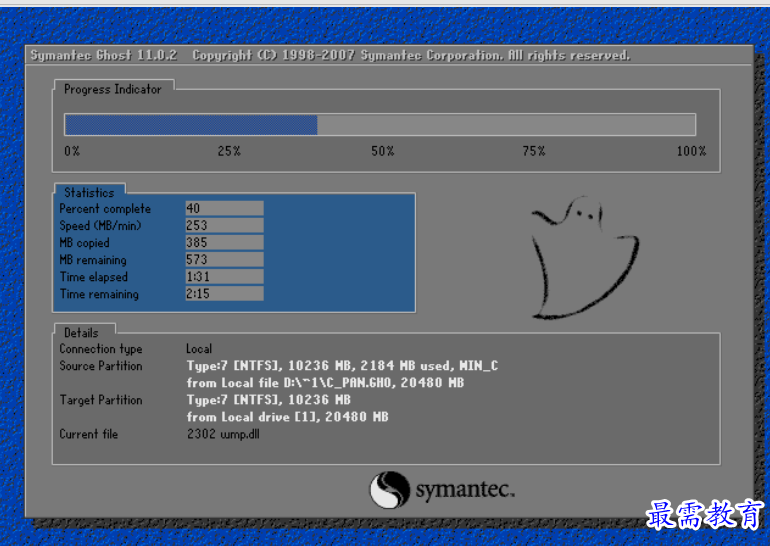Image resolution: width=770 pixels, height=546 pixels.
Task: Click the MB remaining label
Action: pyautogui.click(x=93, y=260)
